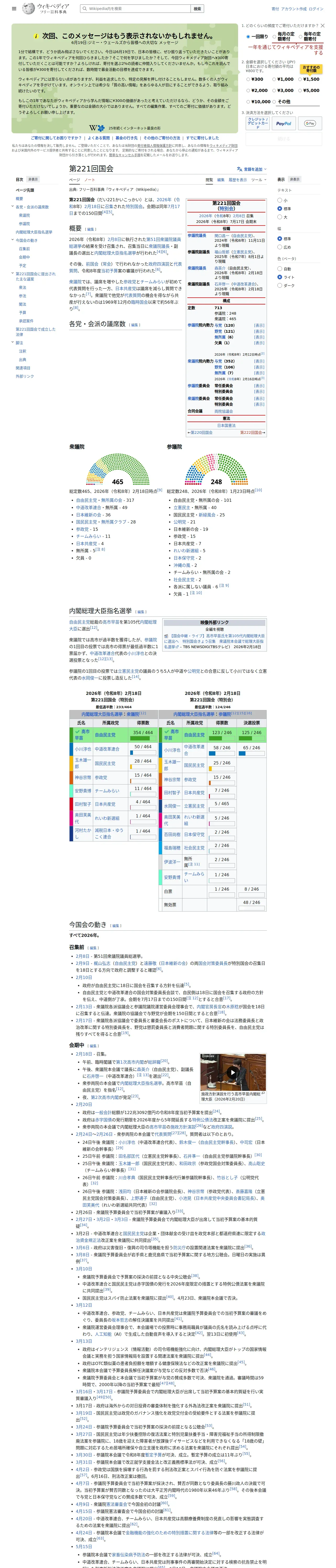Image resolution: width=336 pixels, height=1568 pixels.
Task: Open 小川淳也 link in 衆議院 vote table
Action: click(x=83, y=749)
